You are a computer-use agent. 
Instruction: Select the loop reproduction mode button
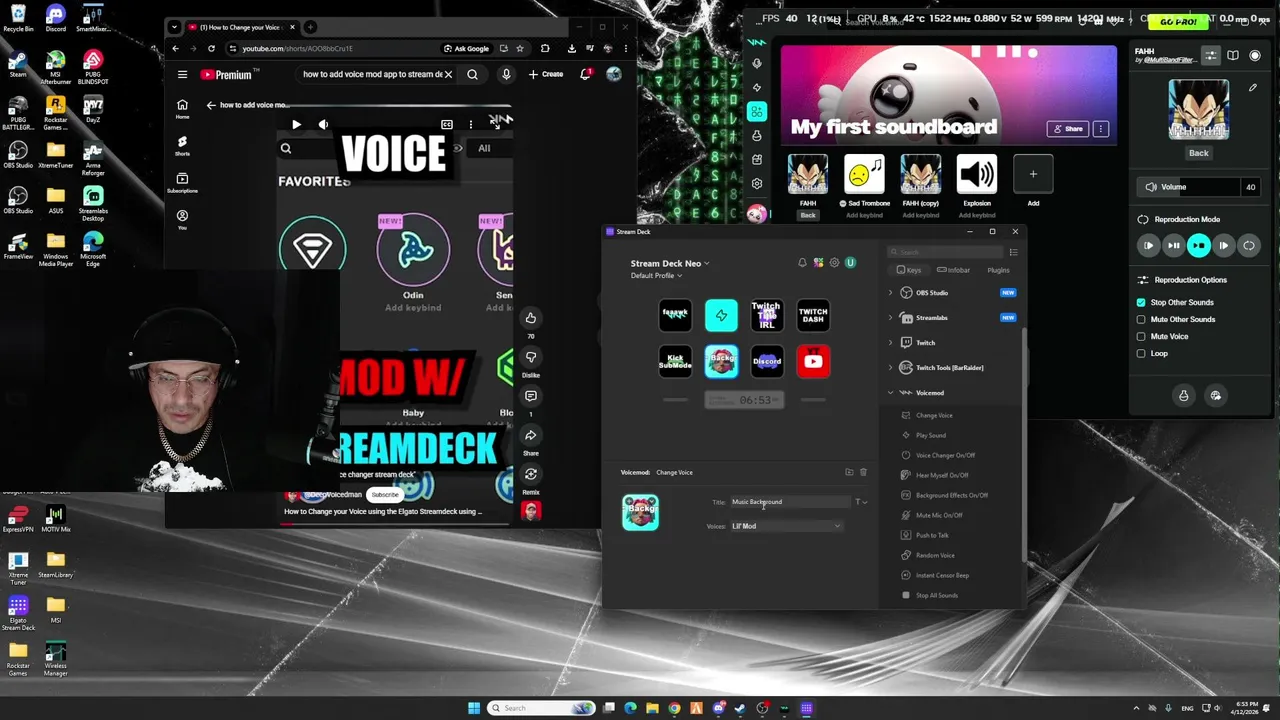click(1249, 245)
